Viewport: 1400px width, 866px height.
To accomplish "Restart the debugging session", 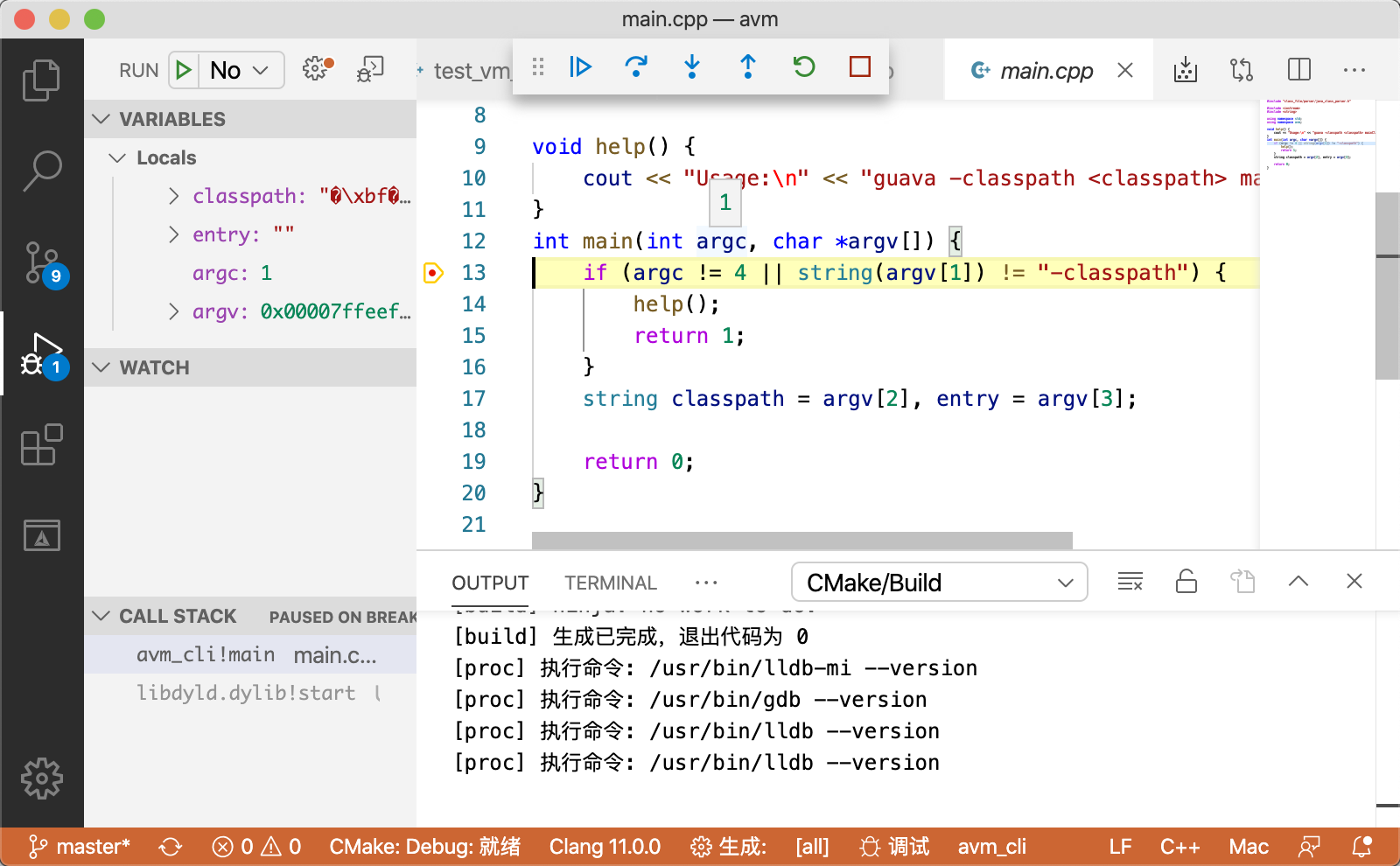I will tap(804, 67).
